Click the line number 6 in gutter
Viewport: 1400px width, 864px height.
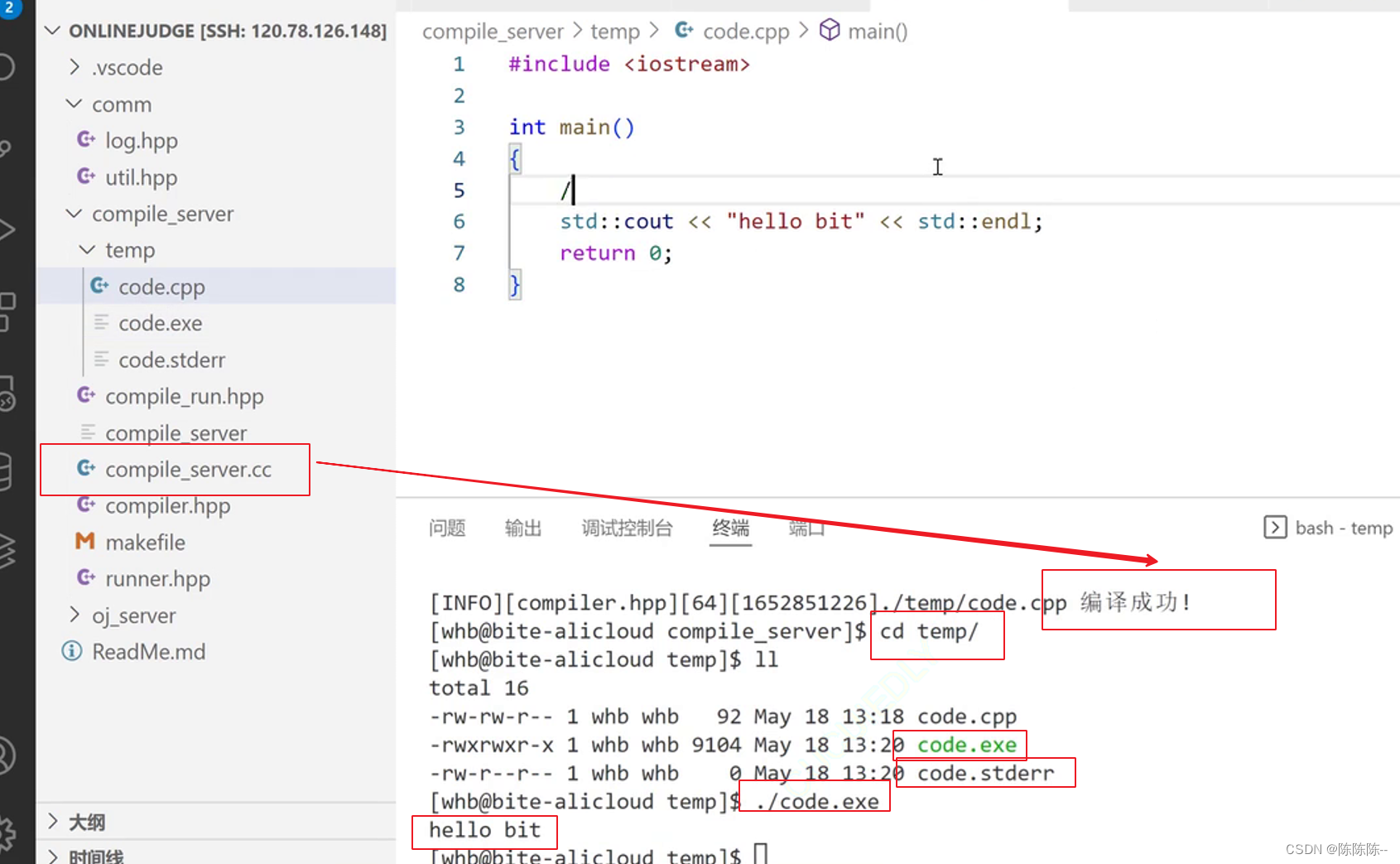coord(459,222)
